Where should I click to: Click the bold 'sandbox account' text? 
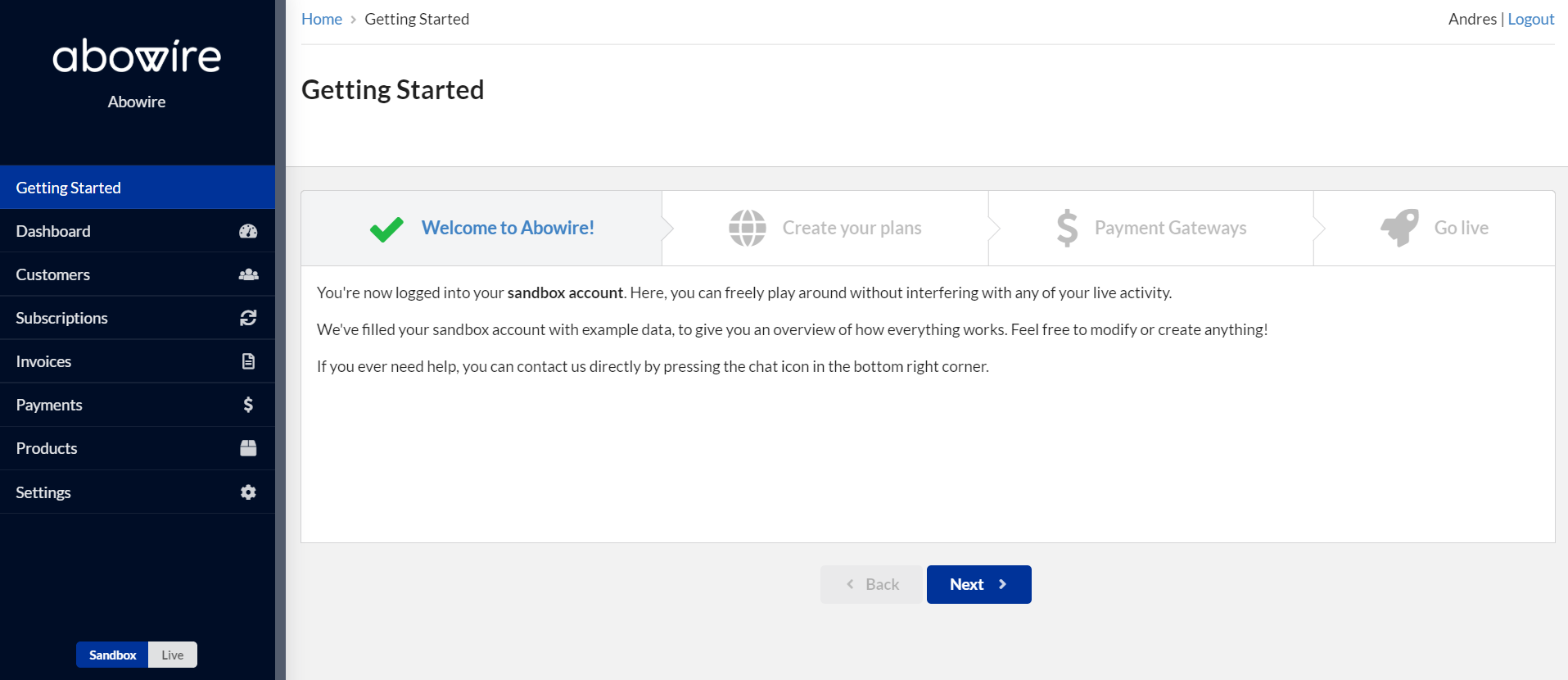[565, 292]
